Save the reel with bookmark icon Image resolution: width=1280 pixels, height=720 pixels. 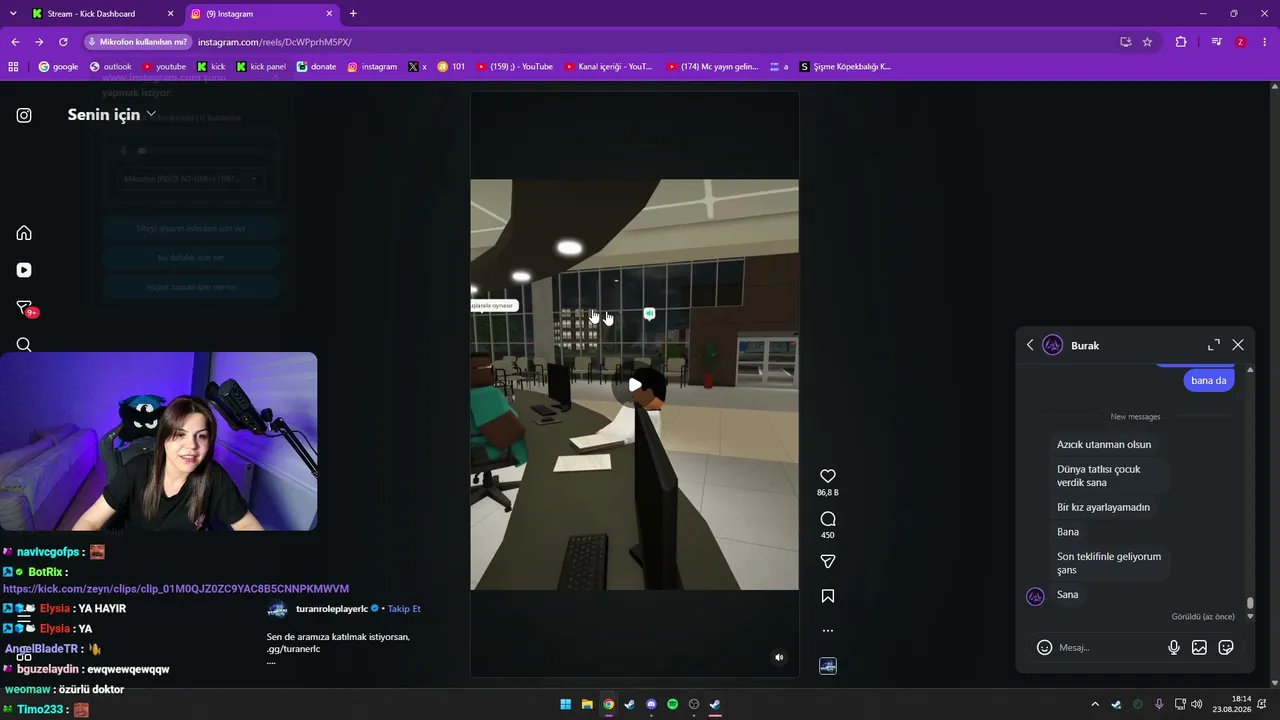click(x=828, y=596)
